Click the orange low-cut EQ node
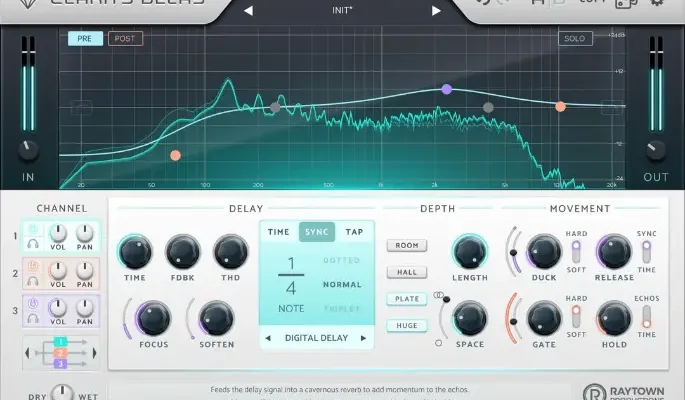685x400 pixels. [x=176, y=155]
